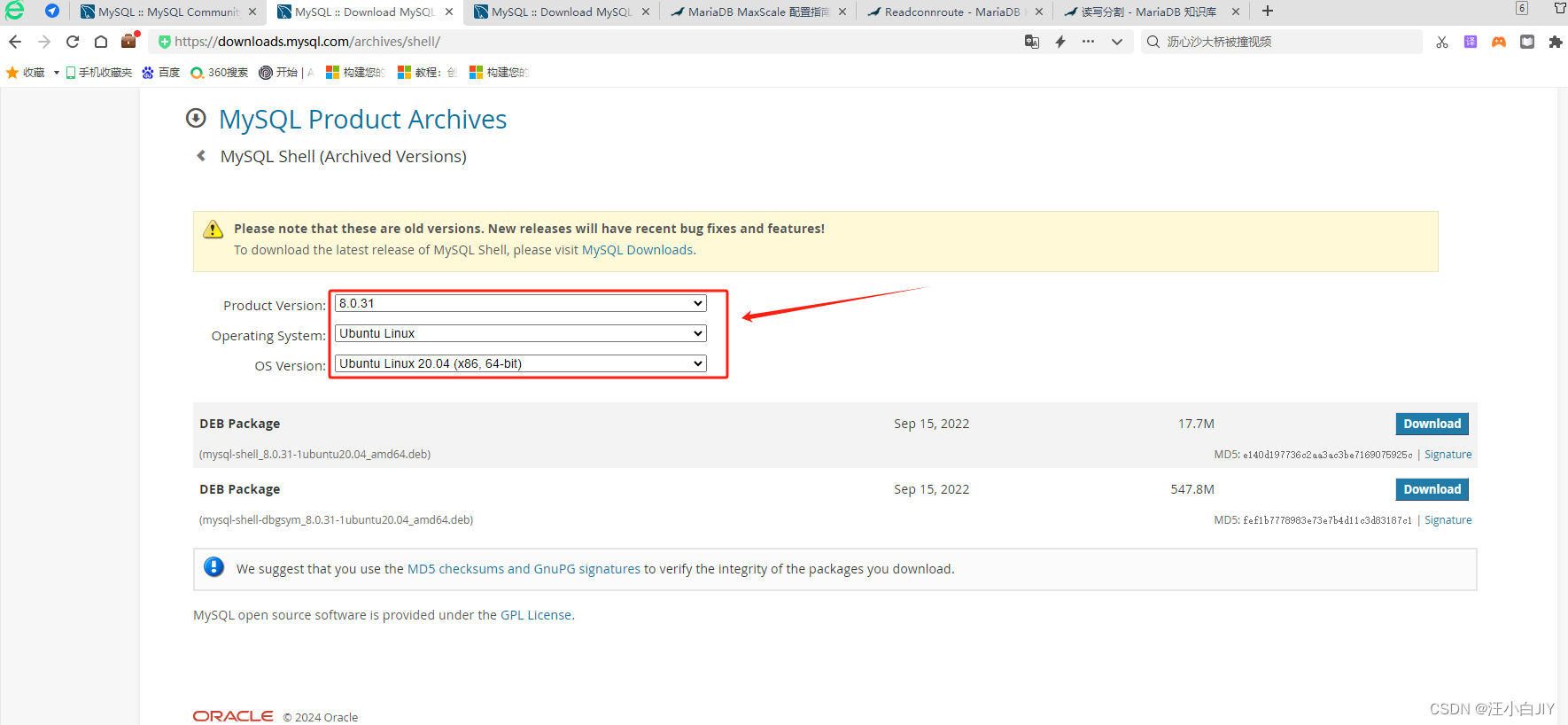Open Signature link for dbgsym package
1568x725 pixels.
coord(1448,520)
